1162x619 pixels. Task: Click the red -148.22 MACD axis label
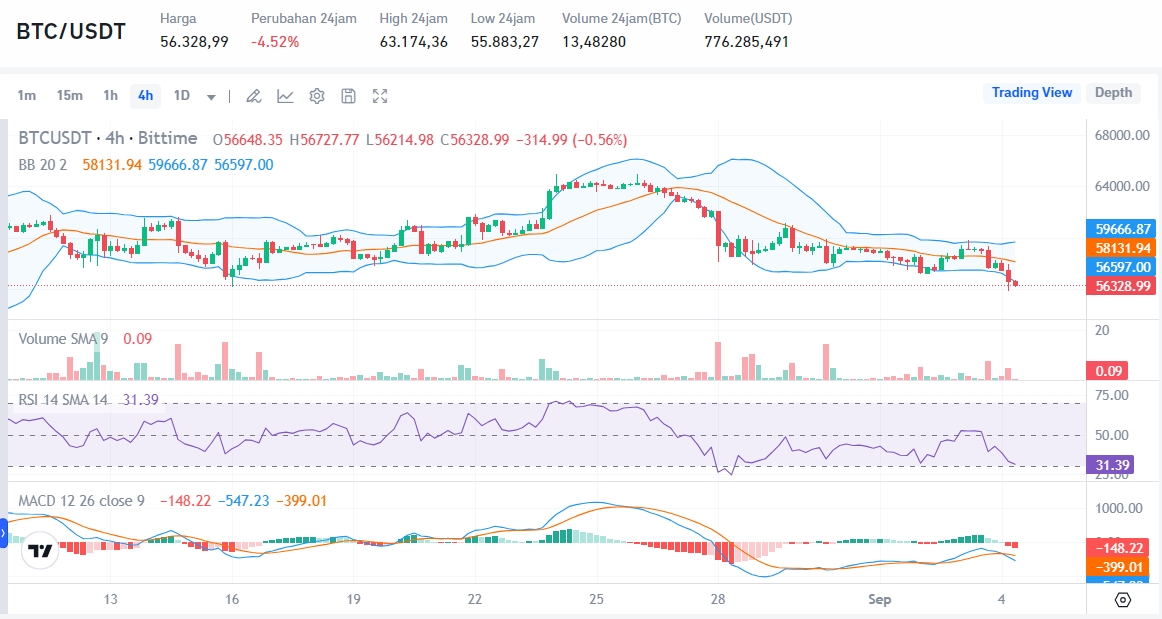point(1118,548)
